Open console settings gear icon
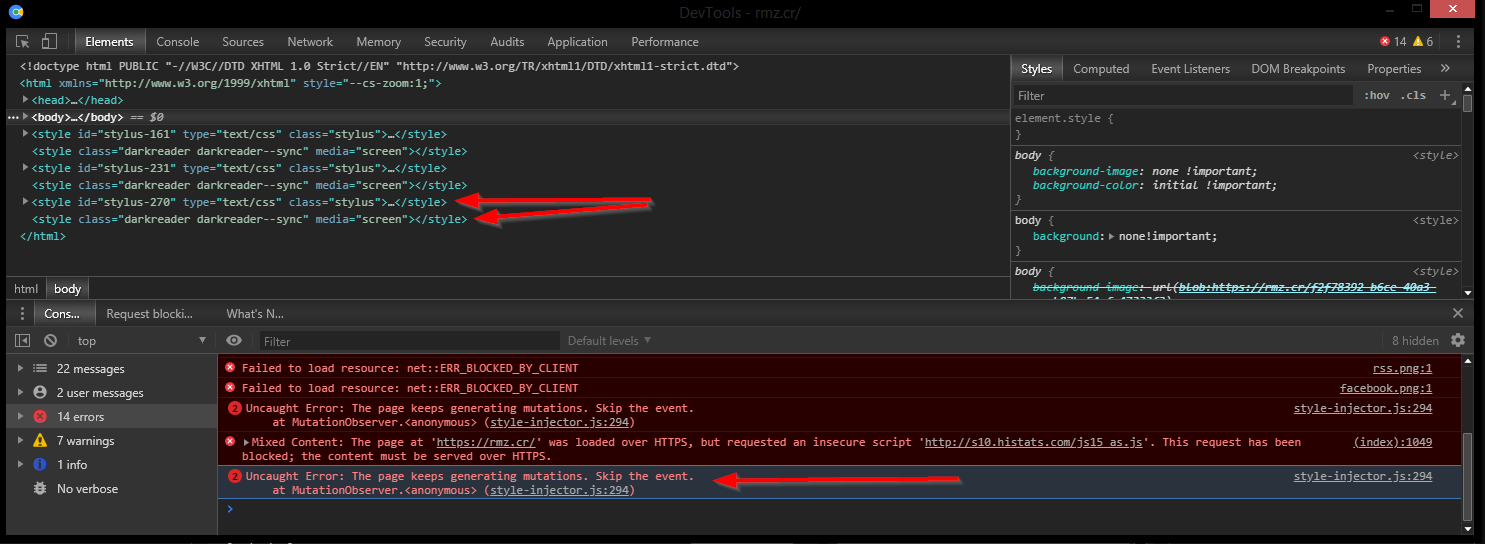The width and height of the screenshot is (1485, 544). (1458, 340)
